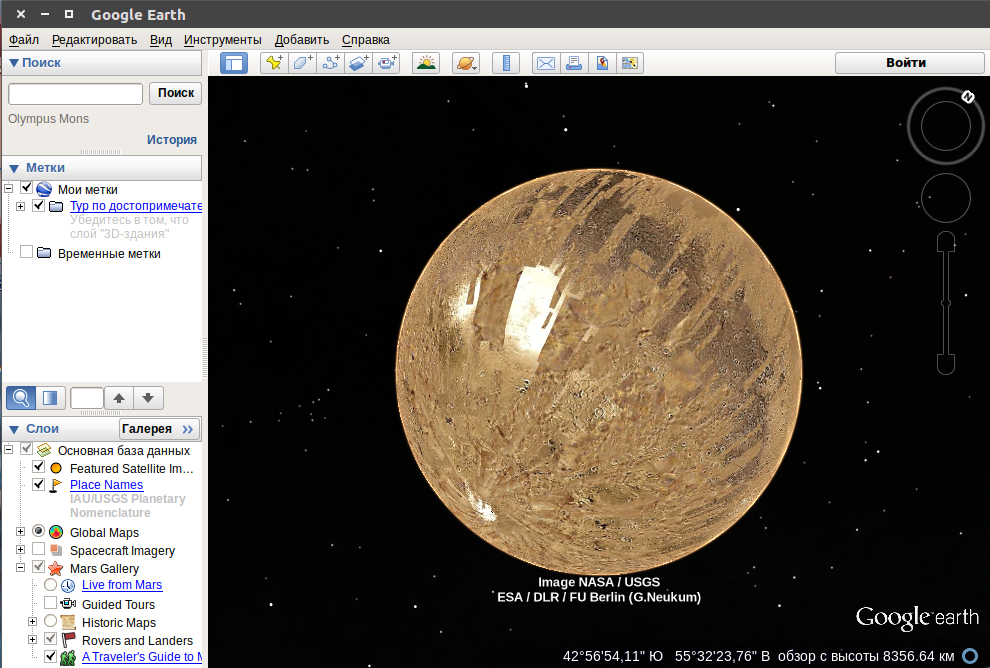Focus the search text input field

coord(75,93)
